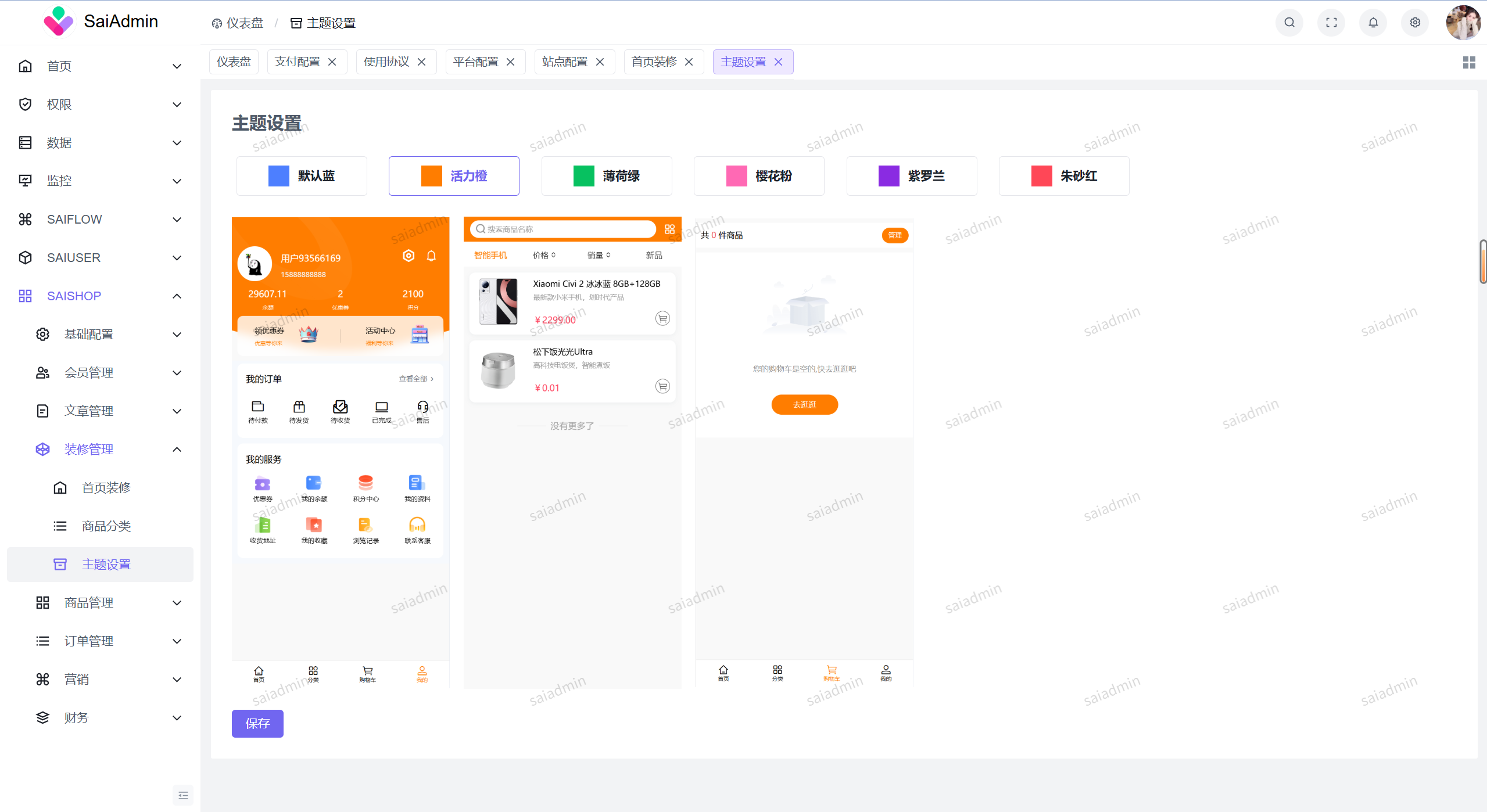
Task: Open the settings gear in header
Action: coord(1414,23)
